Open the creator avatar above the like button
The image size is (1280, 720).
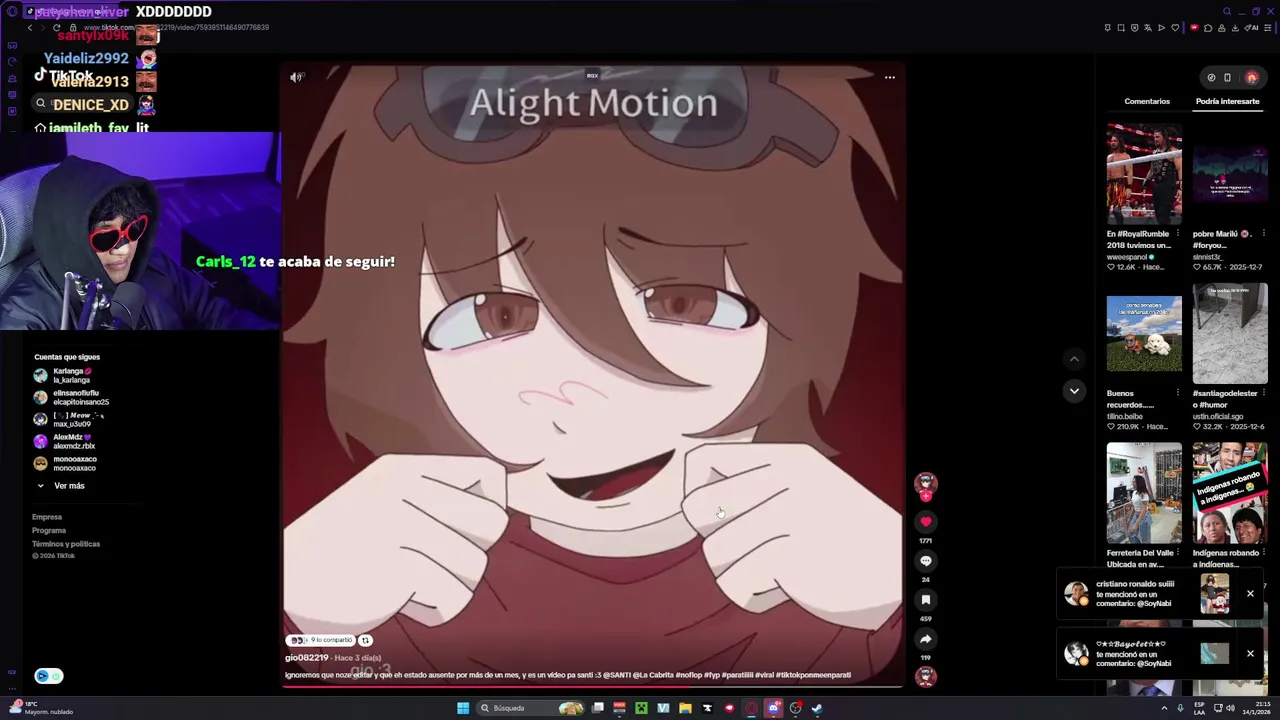(x=925, y=483)
